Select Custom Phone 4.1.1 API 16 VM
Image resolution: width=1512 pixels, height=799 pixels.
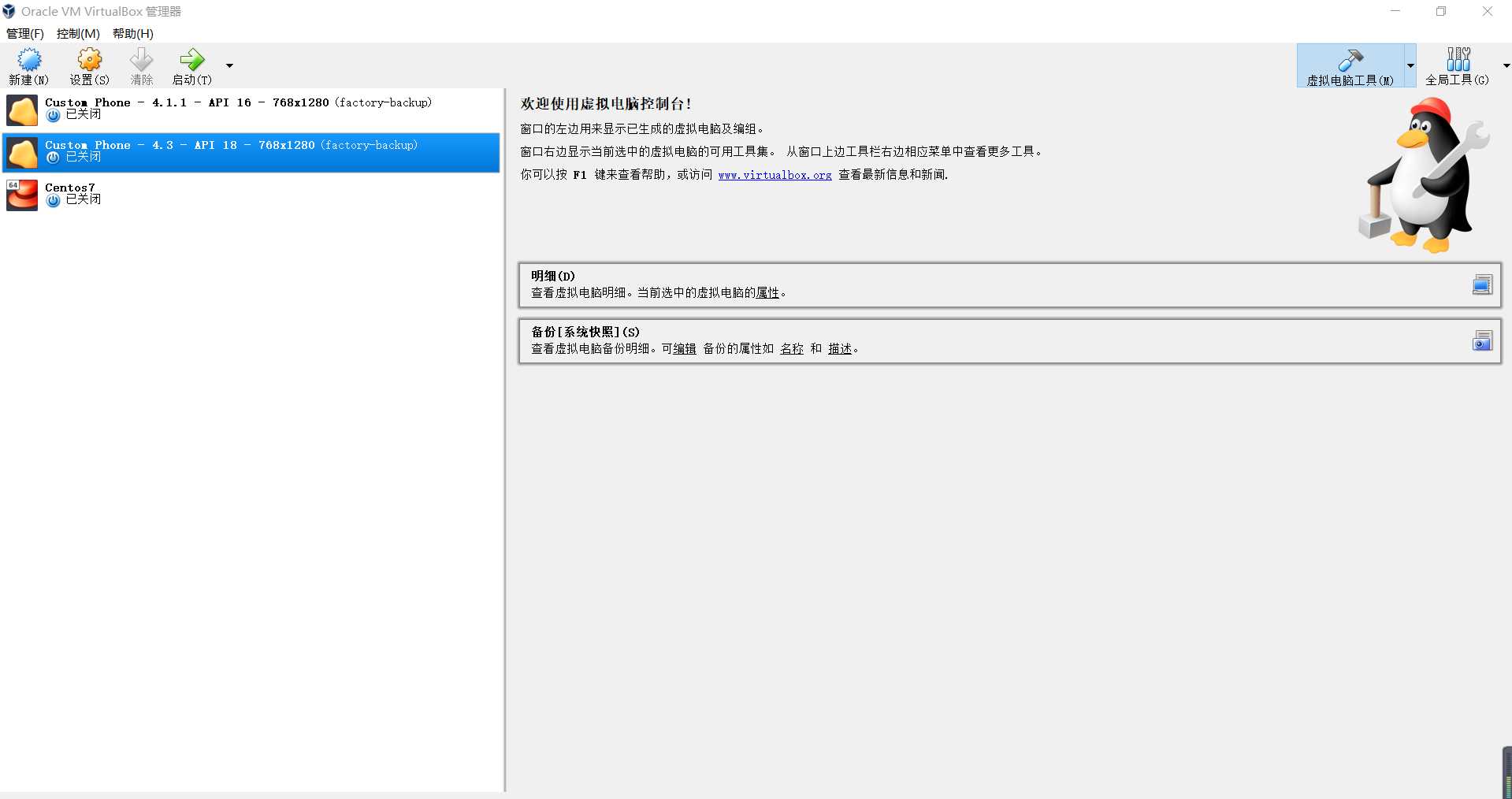click(x=251, y=110)
